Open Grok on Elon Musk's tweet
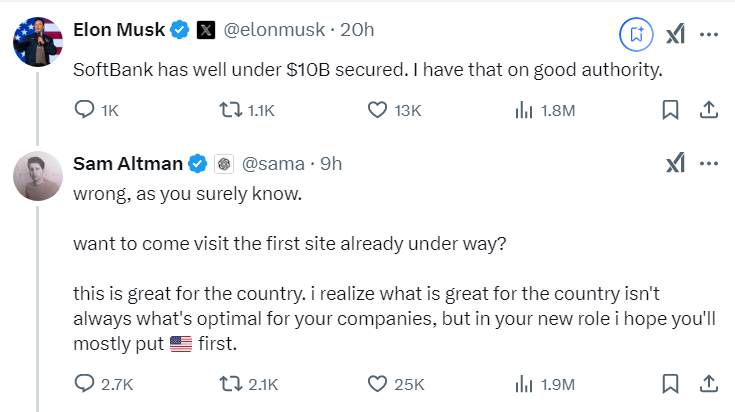Viewport: 735px width, 412px height. coord(675,33)
